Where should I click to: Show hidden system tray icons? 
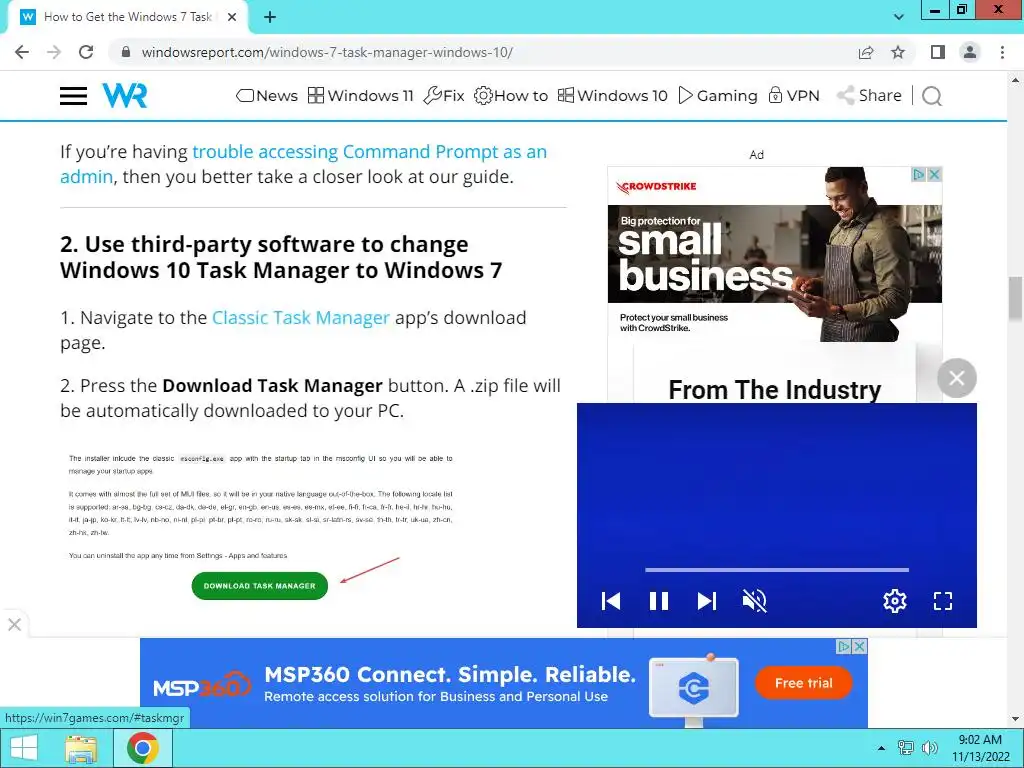(x=881, y=748)
